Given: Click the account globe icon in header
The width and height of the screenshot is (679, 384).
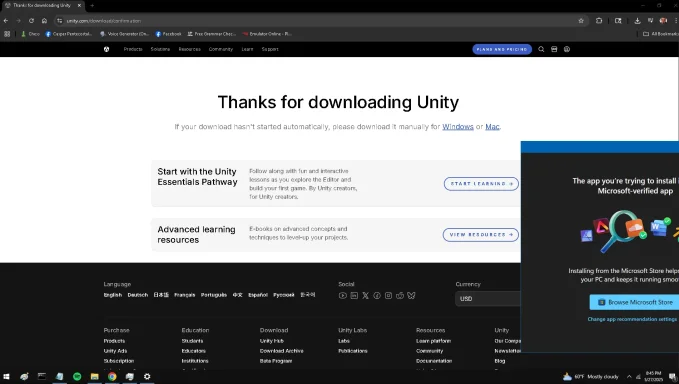Looking at the screenshot, I should pyautogui.click(x=567, y=49).
